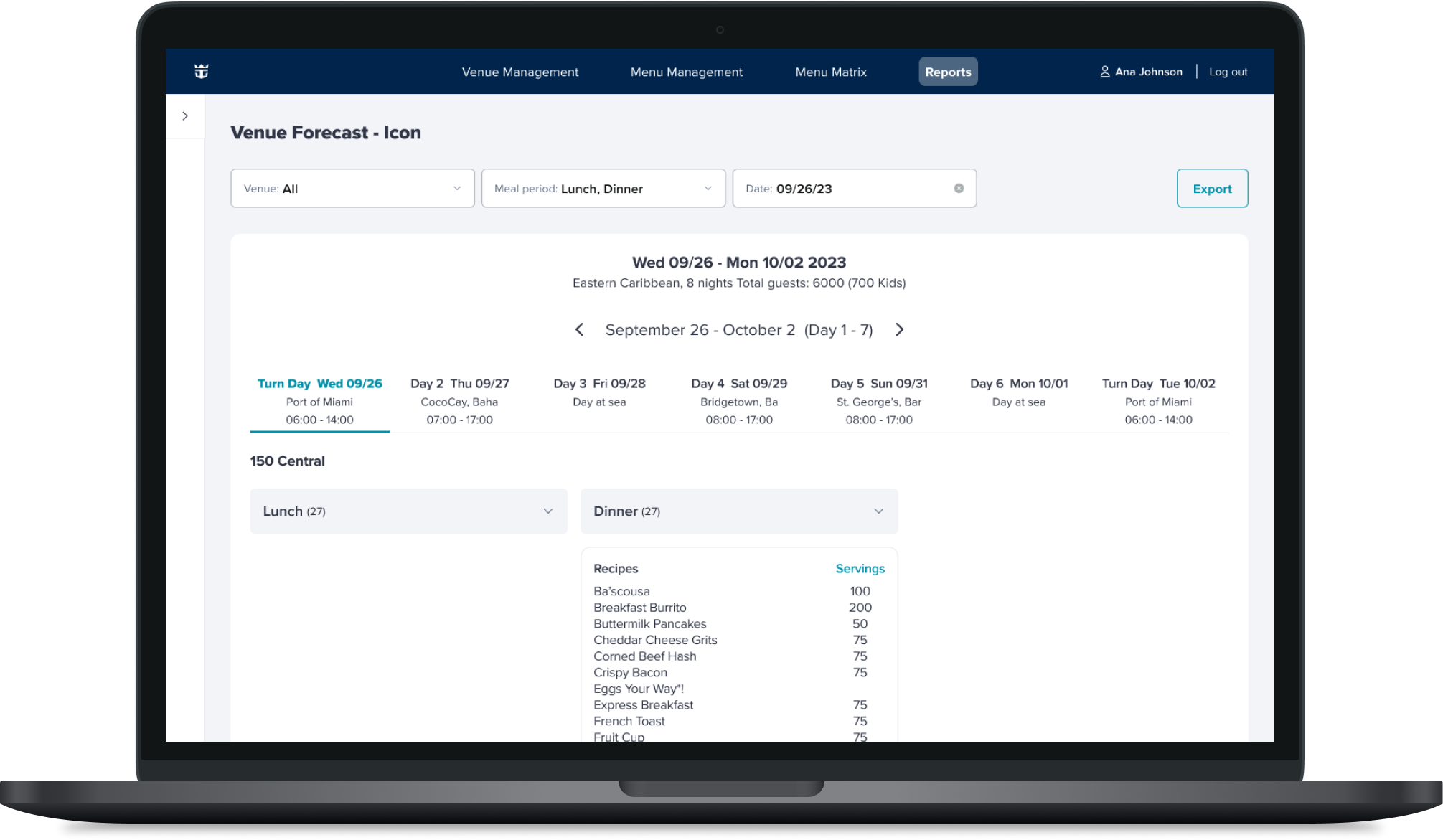The width and height of the screenshot is (1443, 840).
Task: Open the Venue filter dropdown
Action: (352, 189)
